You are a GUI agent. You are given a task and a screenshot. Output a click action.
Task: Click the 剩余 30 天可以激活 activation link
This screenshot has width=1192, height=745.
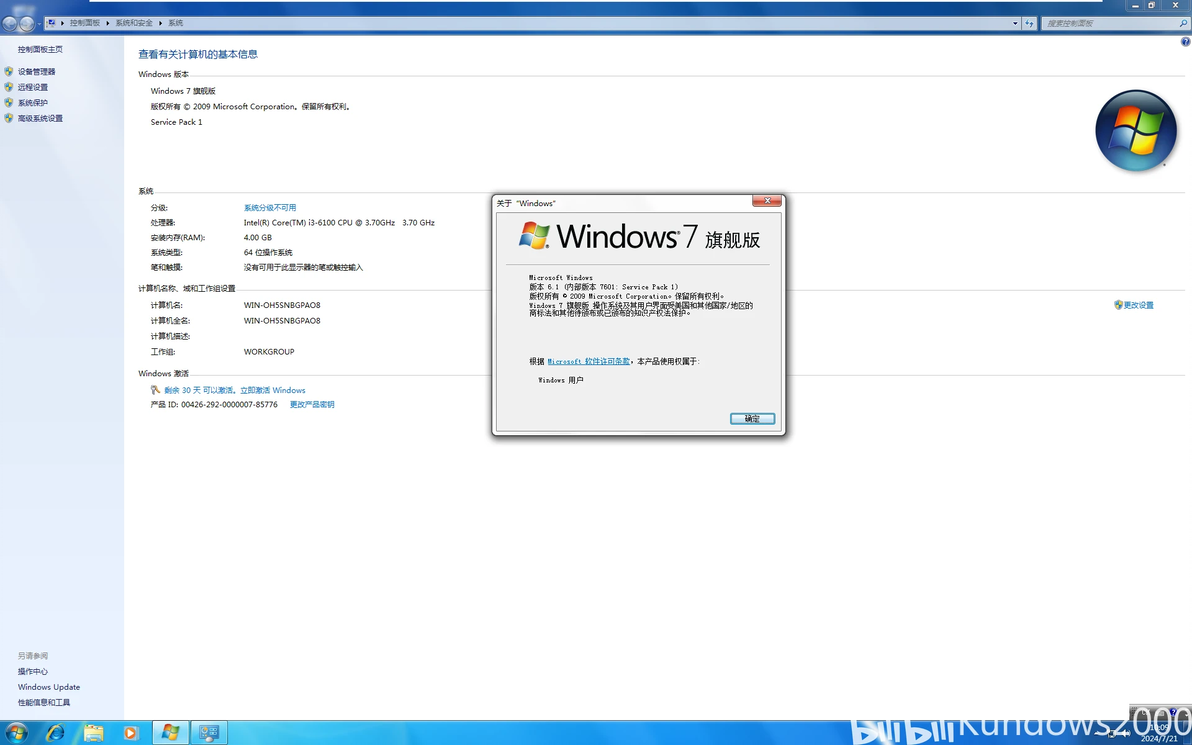point(235,390)
